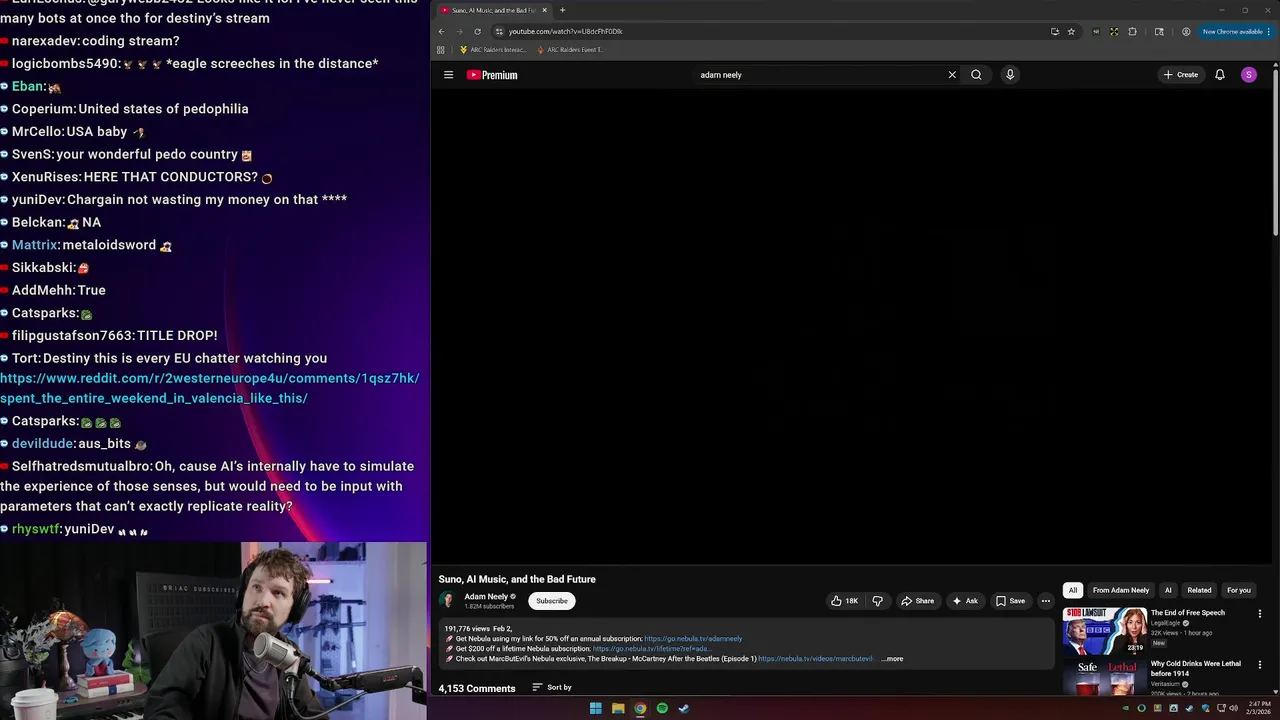The width and height of the screenshot is (1280, 720).
Task: Select 'Related' filter chip
Action: coord(1199,590)
